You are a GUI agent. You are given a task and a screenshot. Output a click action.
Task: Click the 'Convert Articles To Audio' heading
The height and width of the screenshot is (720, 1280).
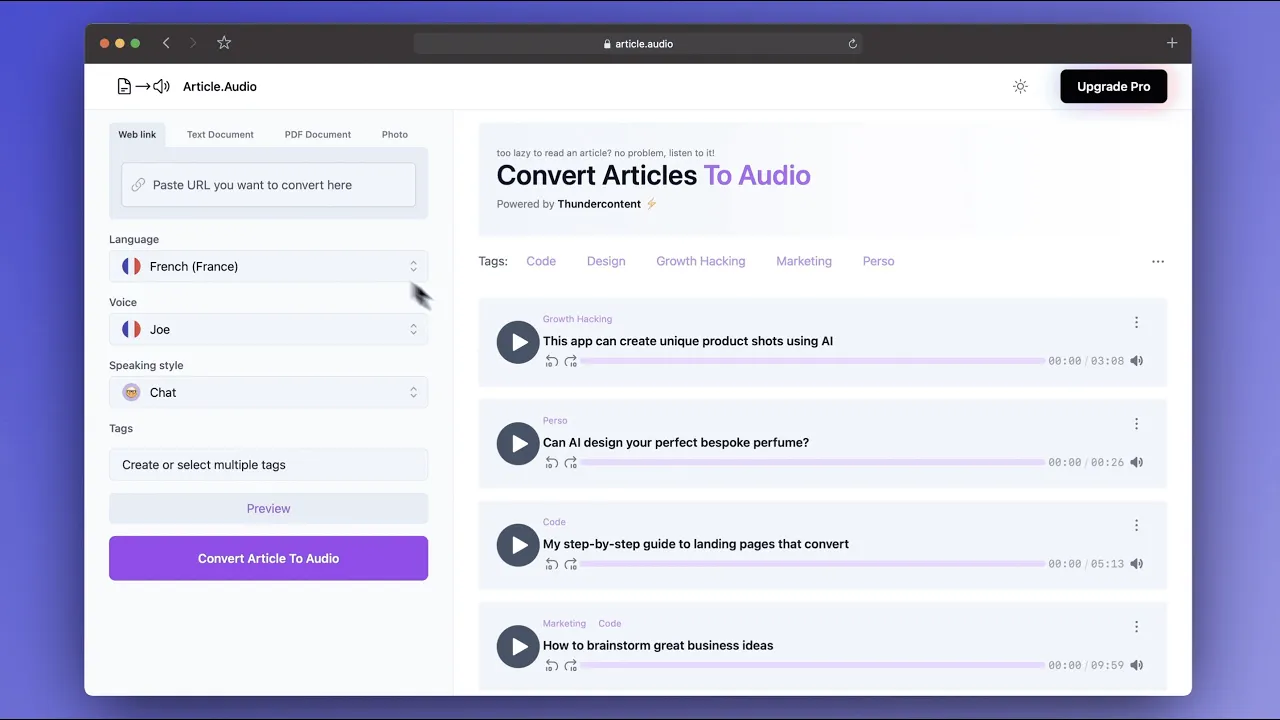653,175
